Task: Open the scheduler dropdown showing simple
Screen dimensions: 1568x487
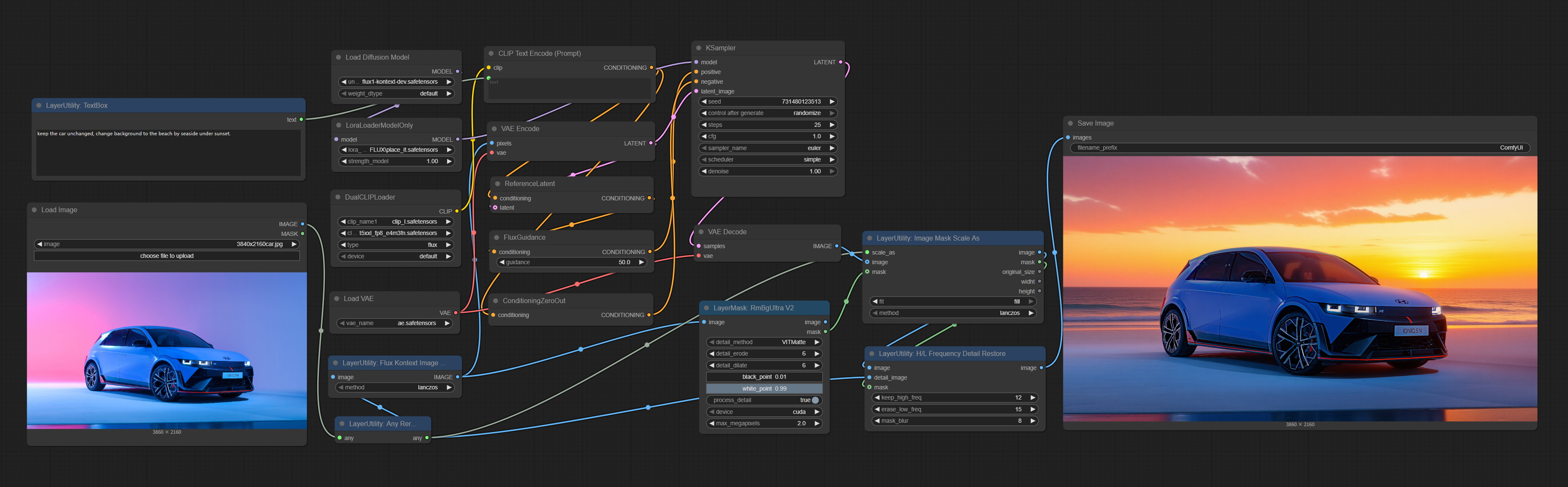Action: tap(767, 160)
